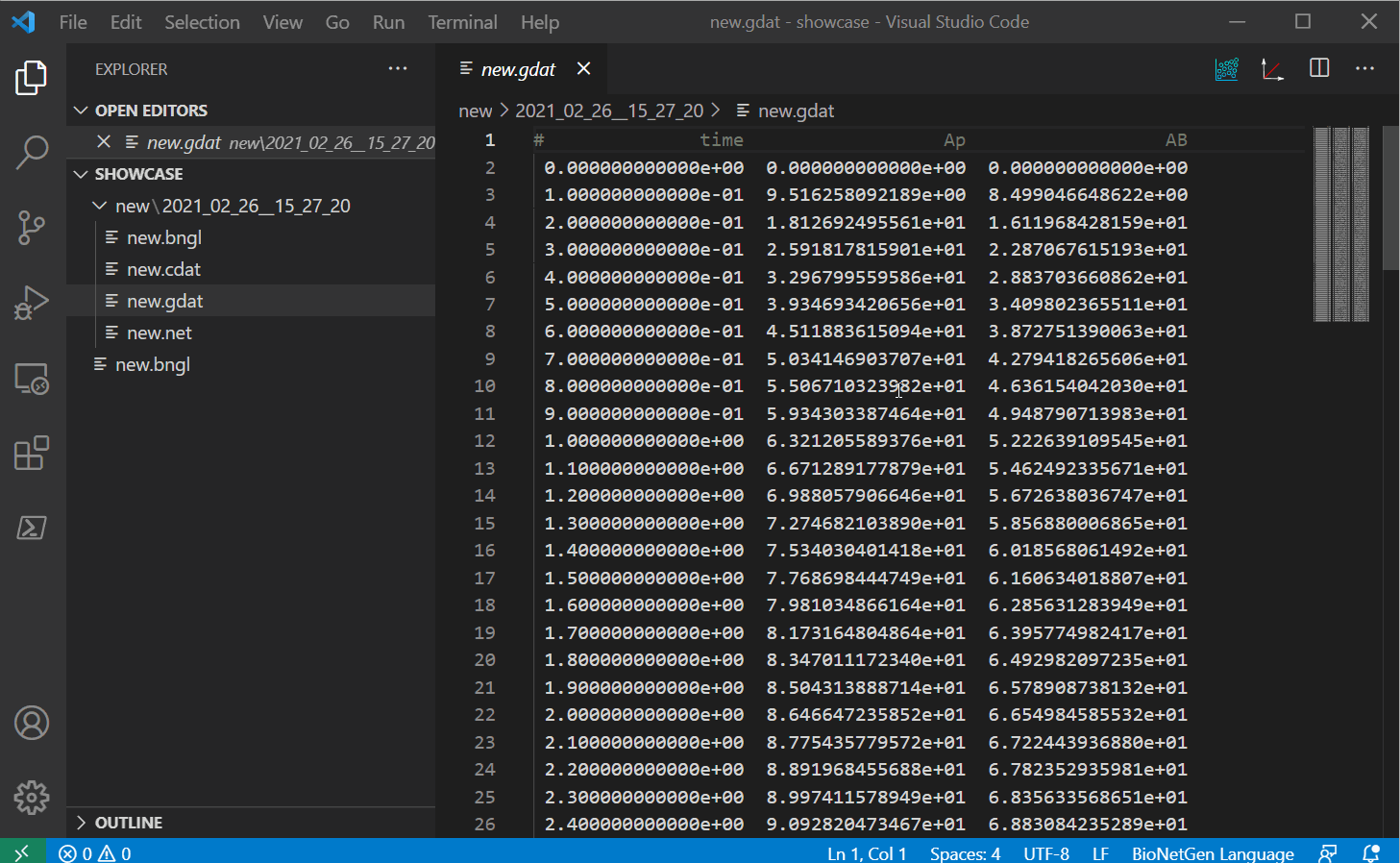Select new.gdat entry in Open Editors
This screenshot has height=863, width=1400.
251,142
